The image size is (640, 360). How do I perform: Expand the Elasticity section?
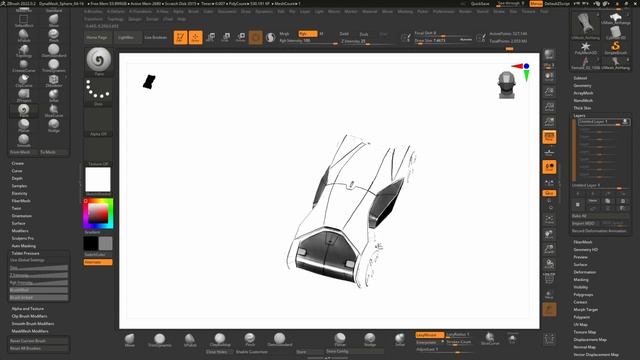(x=20, y=193)
